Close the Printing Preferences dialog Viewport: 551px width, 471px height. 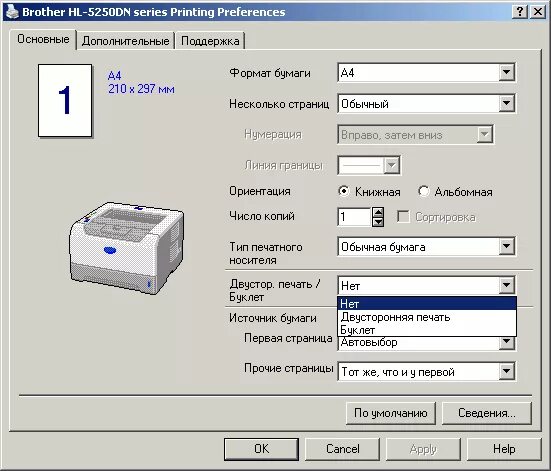coord(538,12)
